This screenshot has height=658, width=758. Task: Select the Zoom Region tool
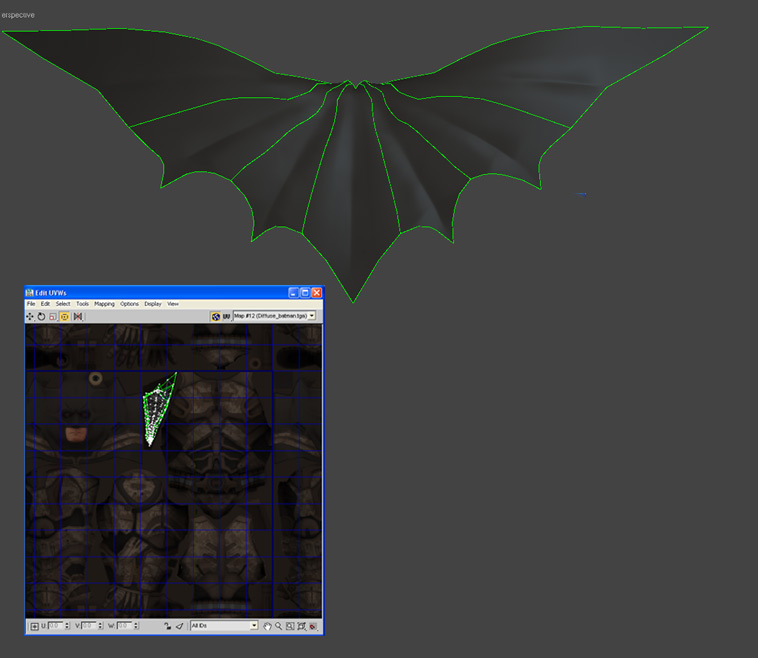[x=290, y=626]
